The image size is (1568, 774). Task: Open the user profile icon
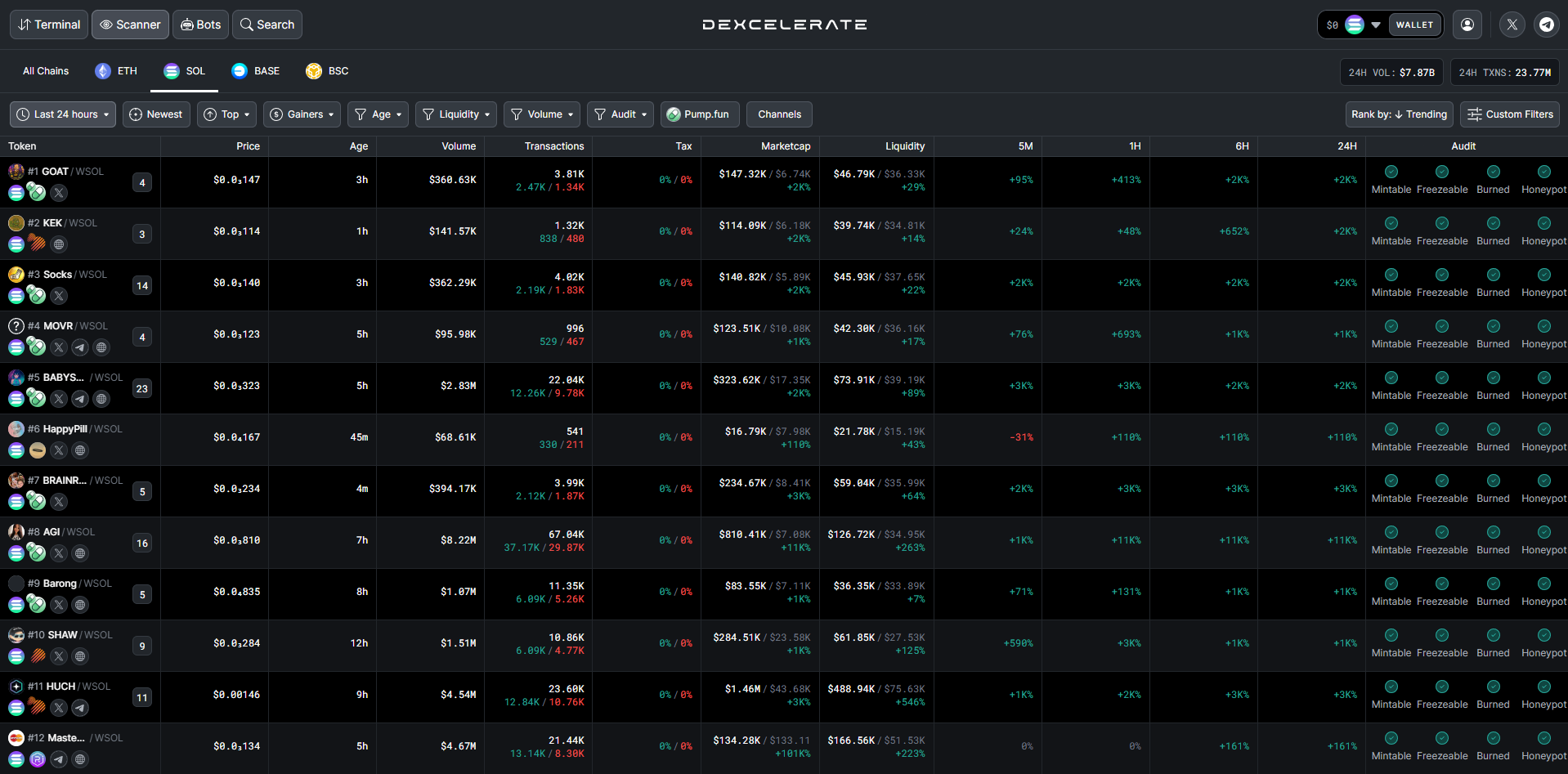(x=1467, y=25)
